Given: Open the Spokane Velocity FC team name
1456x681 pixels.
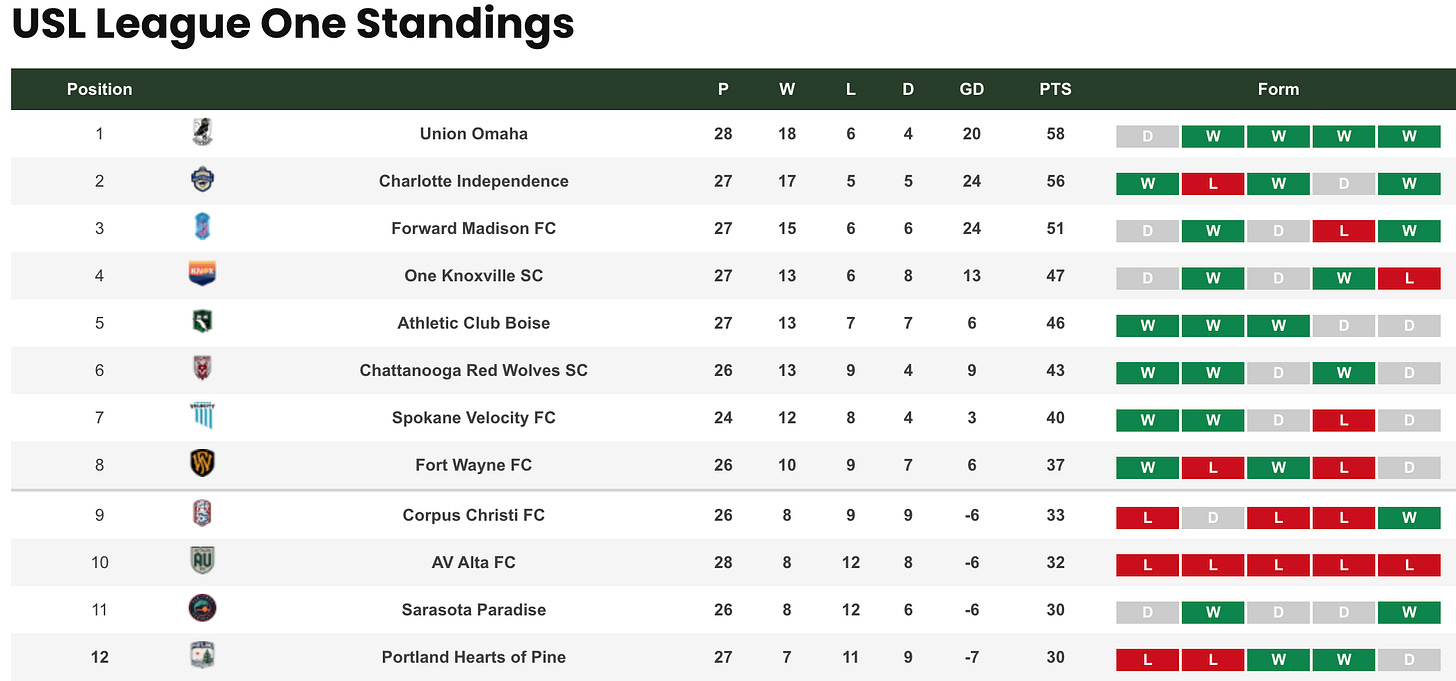Looking at the screenshot, I should tap(474, 417).
